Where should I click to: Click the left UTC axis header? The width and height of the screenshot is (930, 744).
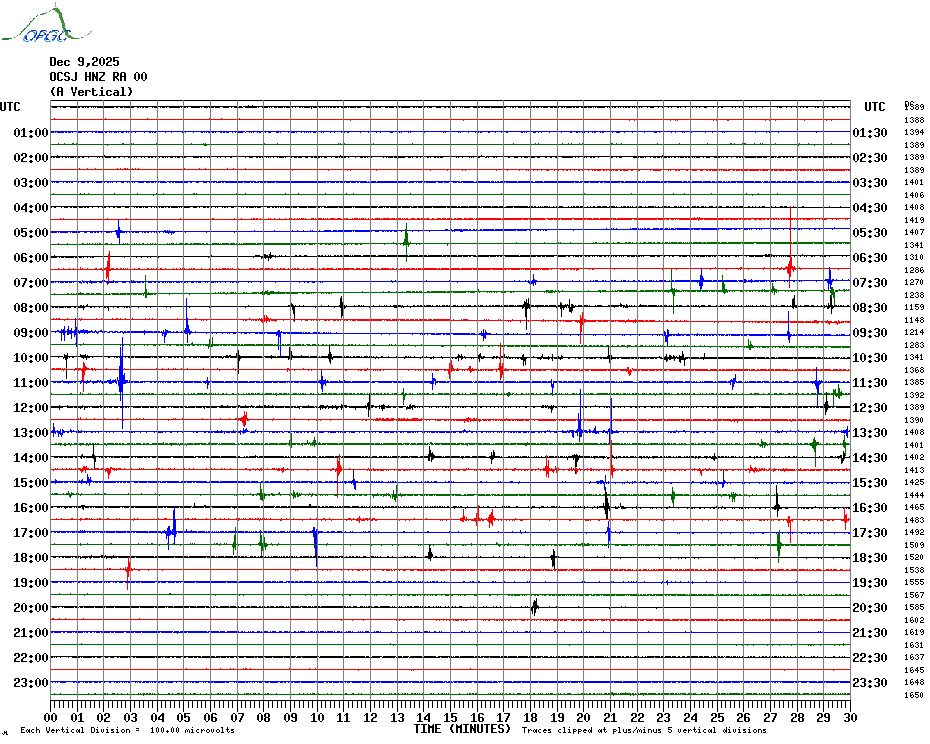(x=10, y=107)
